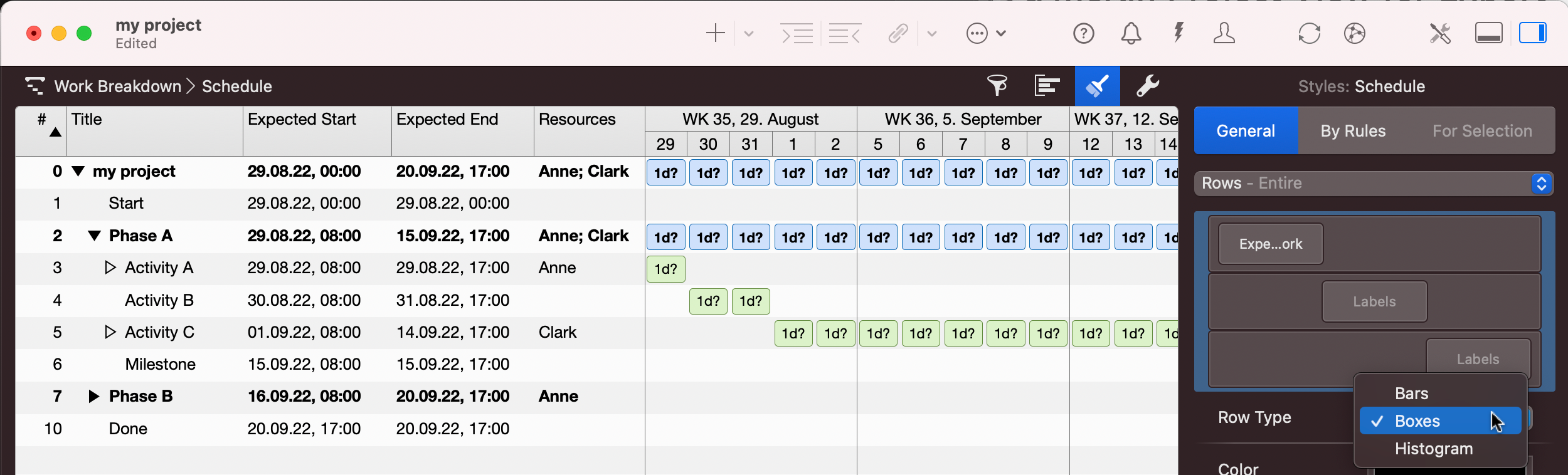Image resolution: width=1568 pixels, height=475 pixels.
Task: Collapse the Phase A group
Action: 94,236
